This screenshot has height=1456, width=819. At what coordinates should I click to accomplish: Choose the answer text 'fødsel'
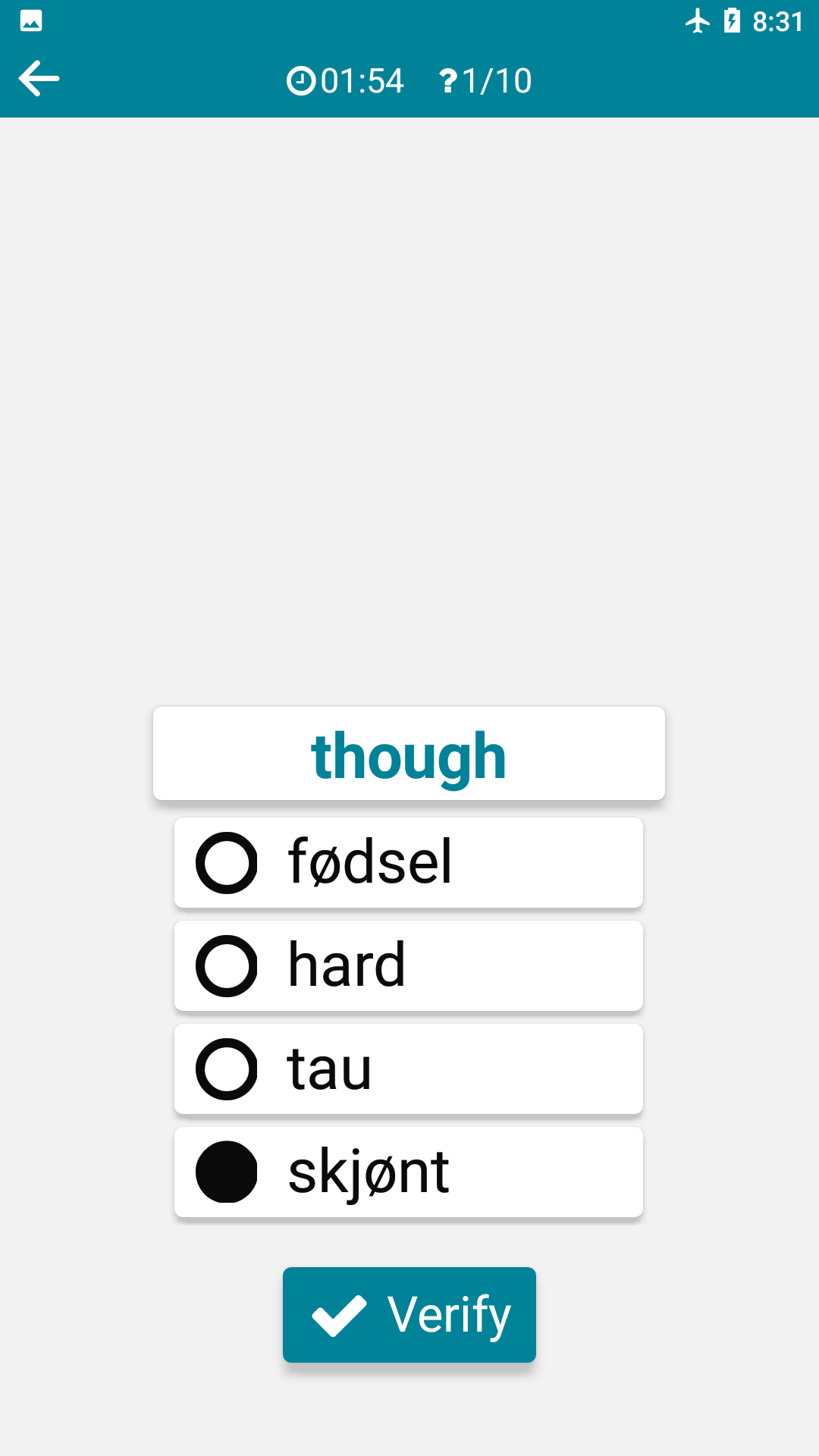coord(370,862)
